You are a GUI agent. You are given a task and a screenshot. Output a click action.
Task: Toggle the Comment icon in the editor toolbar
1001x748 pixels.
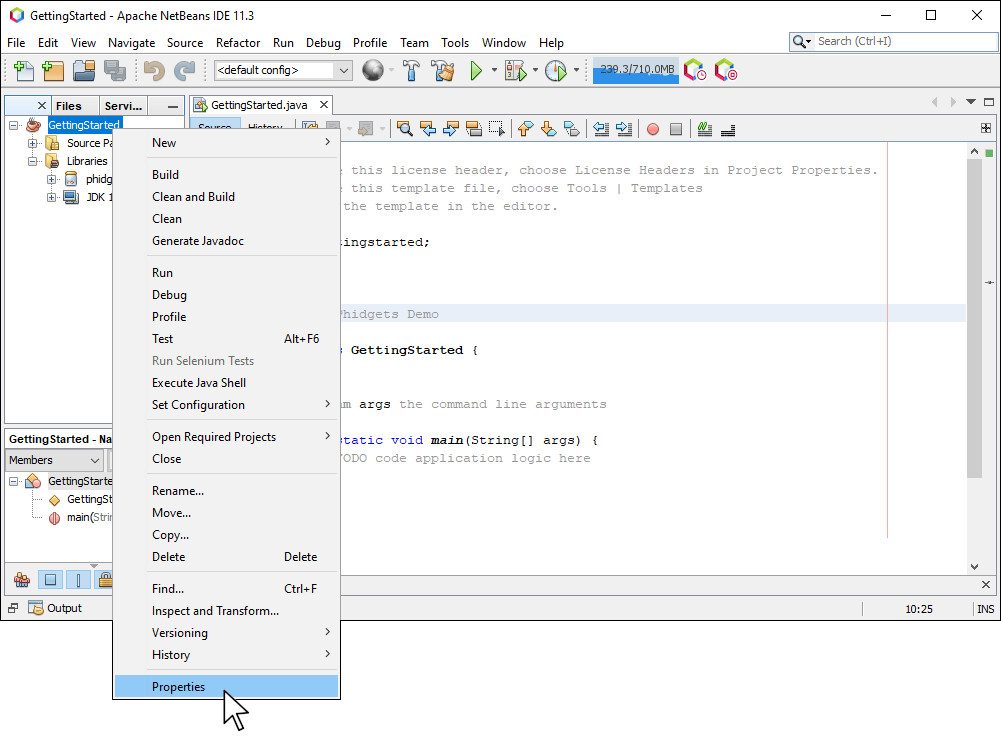click(705, 128)
